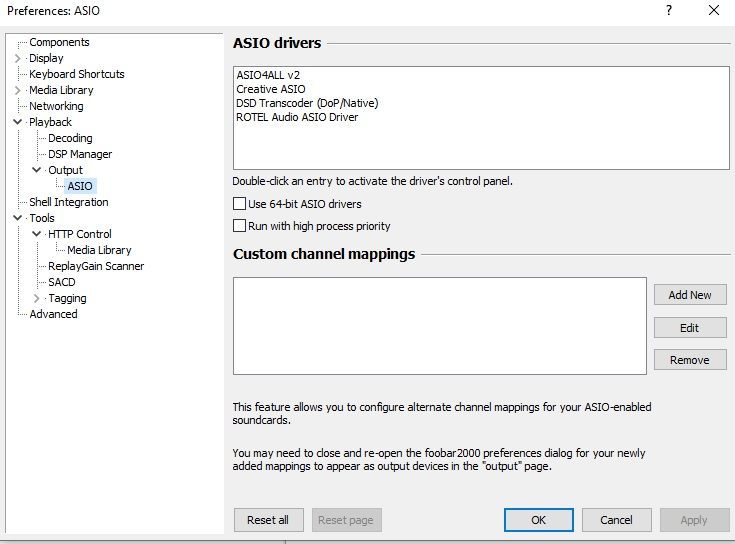Toggle Run with high process priority
This screenshot has height=544, width=735.
(x=240, y=225)
